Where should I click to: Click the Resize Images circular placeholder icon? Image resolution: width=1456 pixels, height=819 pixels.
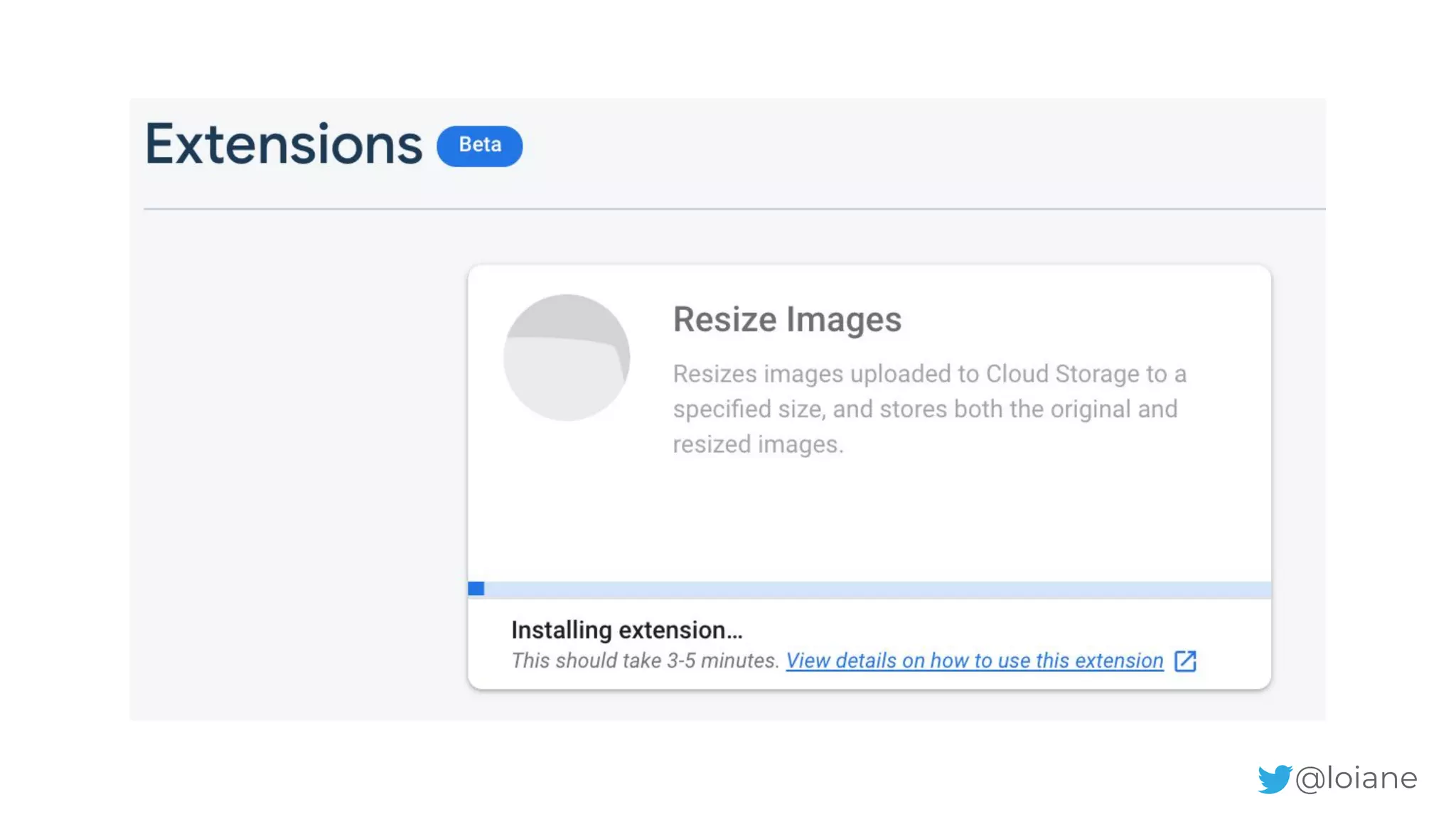pyautogui.click(x=566, y=358)
